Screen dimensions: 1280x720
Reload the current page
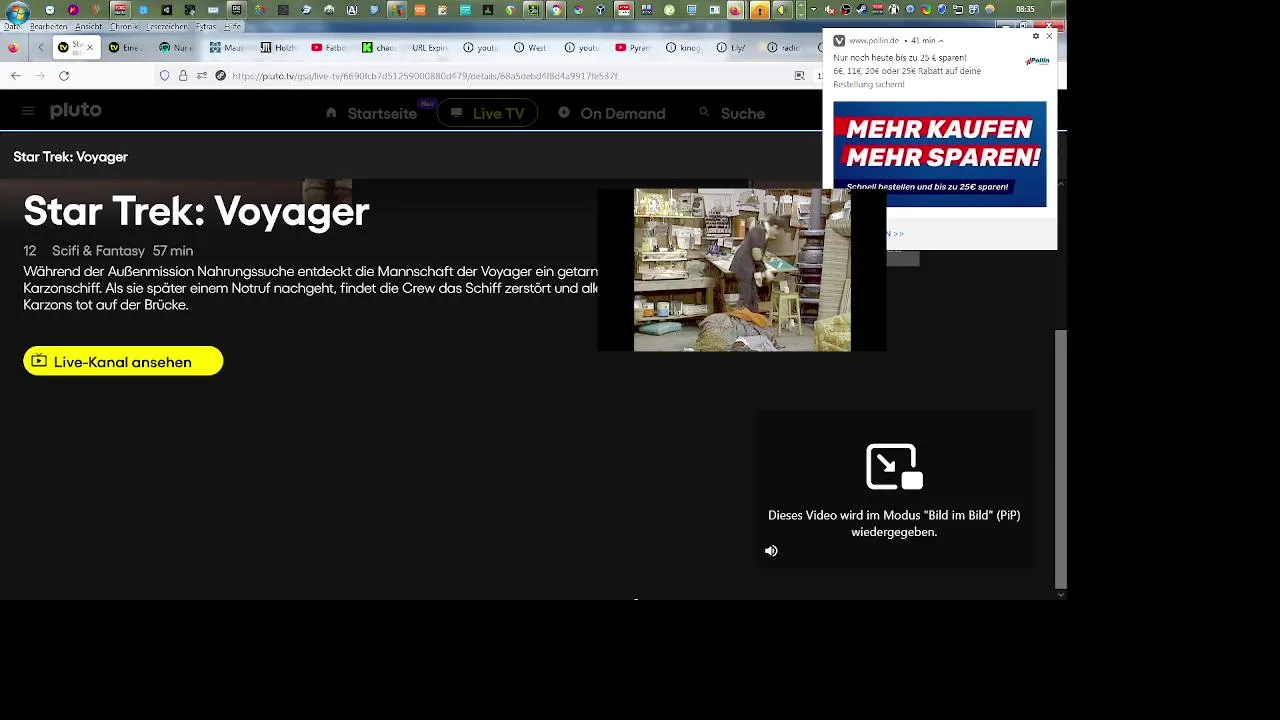point(64,76)
